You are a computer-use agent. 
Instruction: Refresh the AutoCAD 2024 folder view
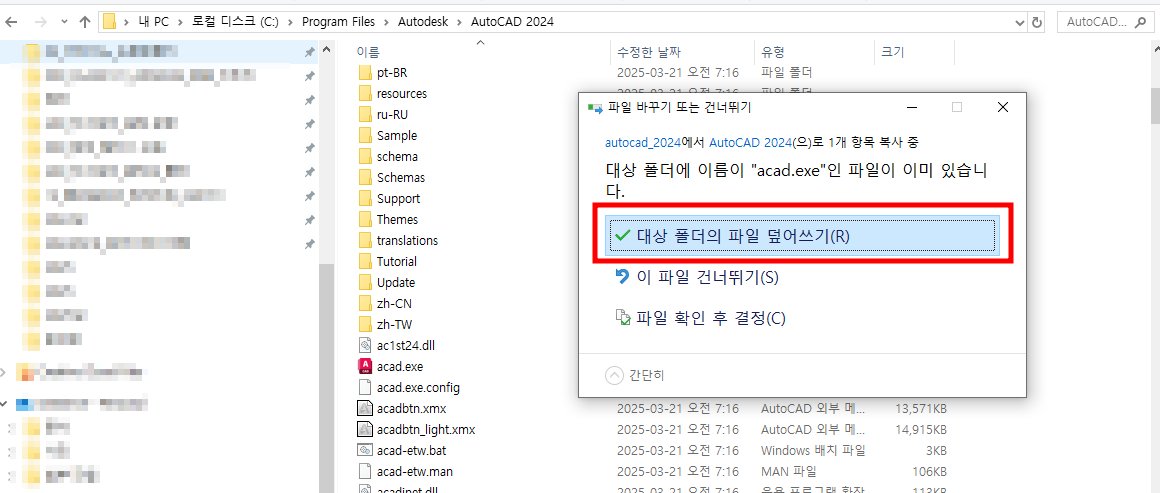[x=1036, y=22]
